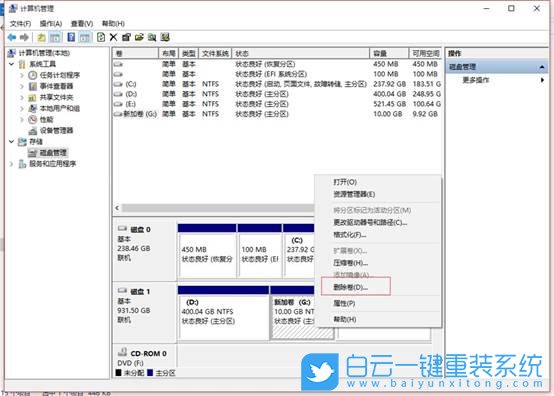Select 存储 node in the tree
Viewport: 554px width, 396px height.
35,142
